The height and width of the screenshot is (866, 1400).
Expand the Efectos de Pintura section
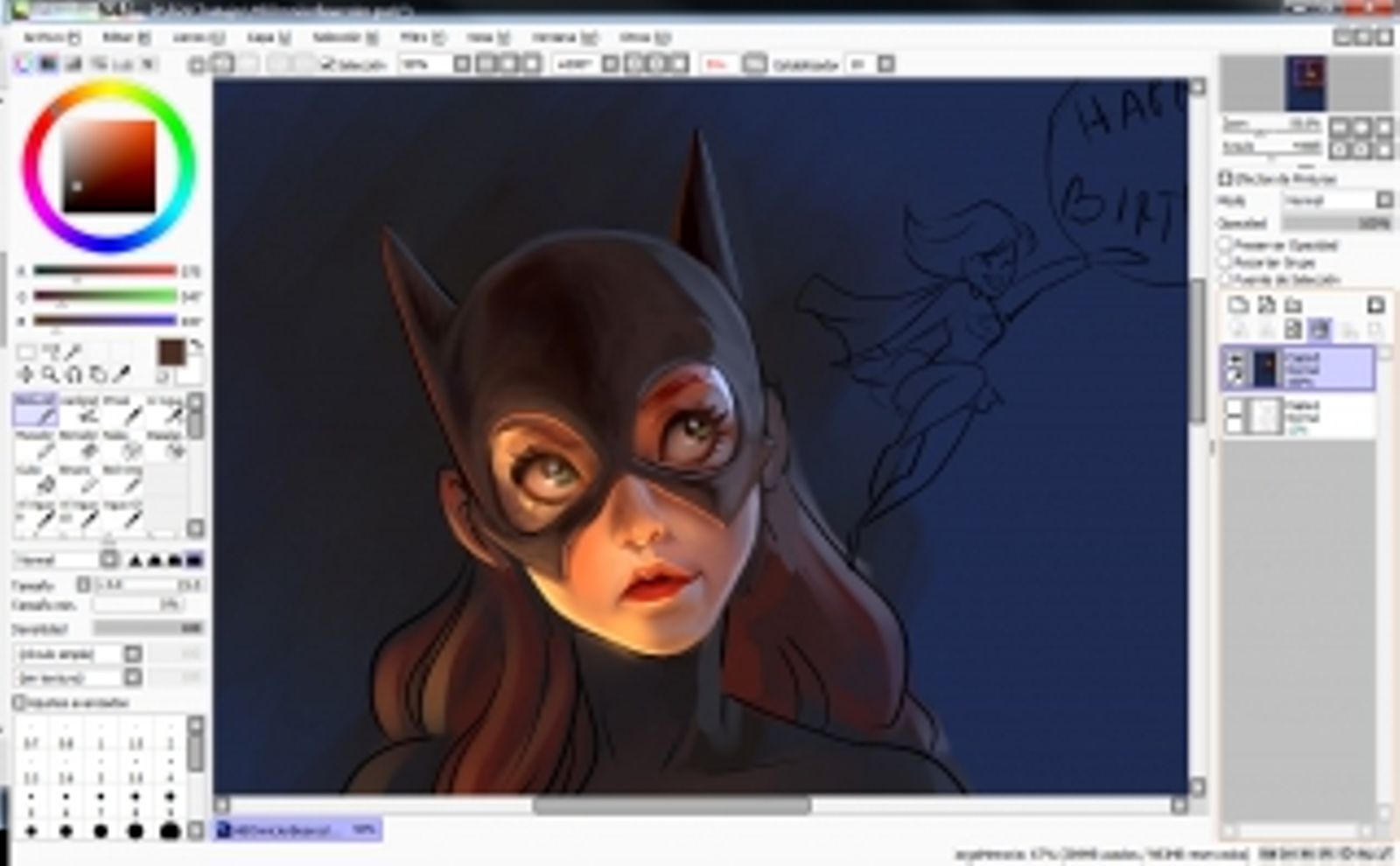1227,178
